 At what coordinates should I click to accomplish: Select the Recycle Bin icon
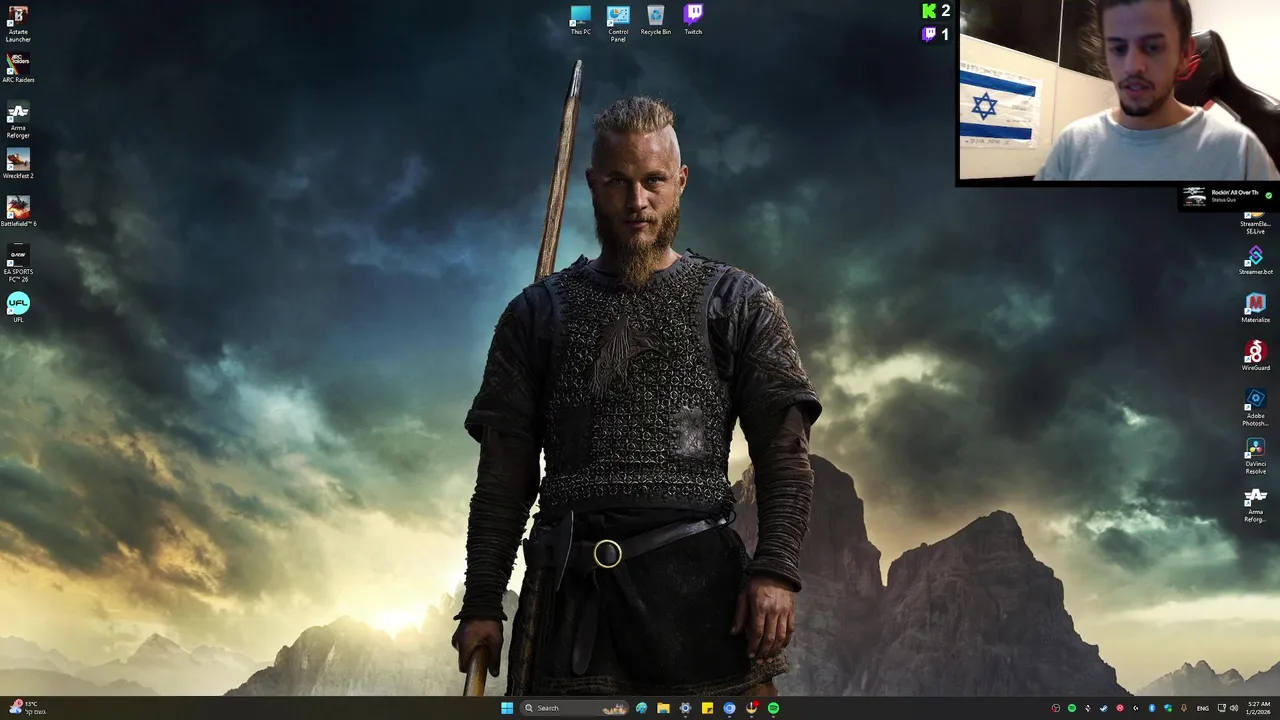tap(656, 20)
